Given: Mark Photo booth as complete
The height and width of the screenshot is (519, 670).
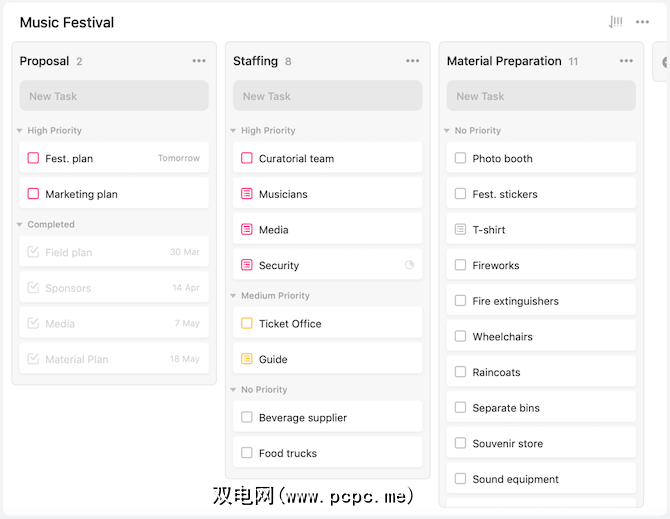Looking at the screenshot, I should pos(460,158).
